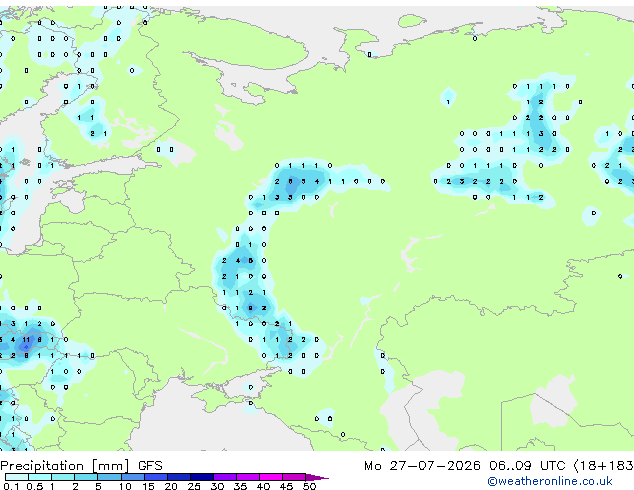
Task: Click the '20' legend scale label
Action: 171,486
